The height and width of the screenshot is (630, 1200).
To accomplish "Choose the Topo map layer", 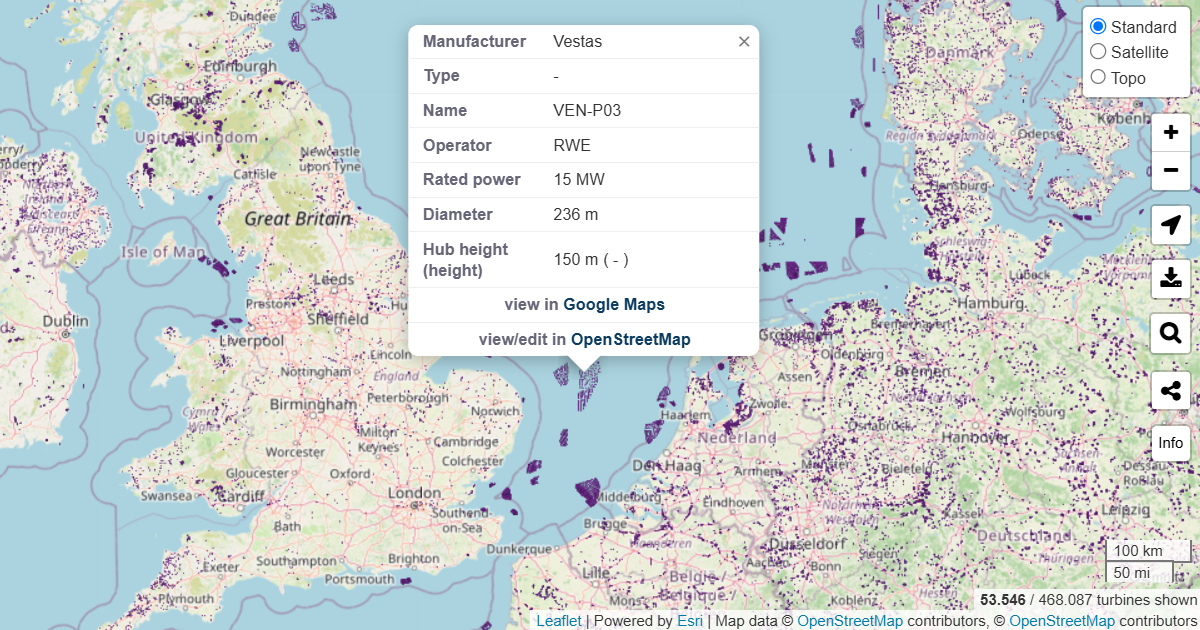I will 1098,77.
